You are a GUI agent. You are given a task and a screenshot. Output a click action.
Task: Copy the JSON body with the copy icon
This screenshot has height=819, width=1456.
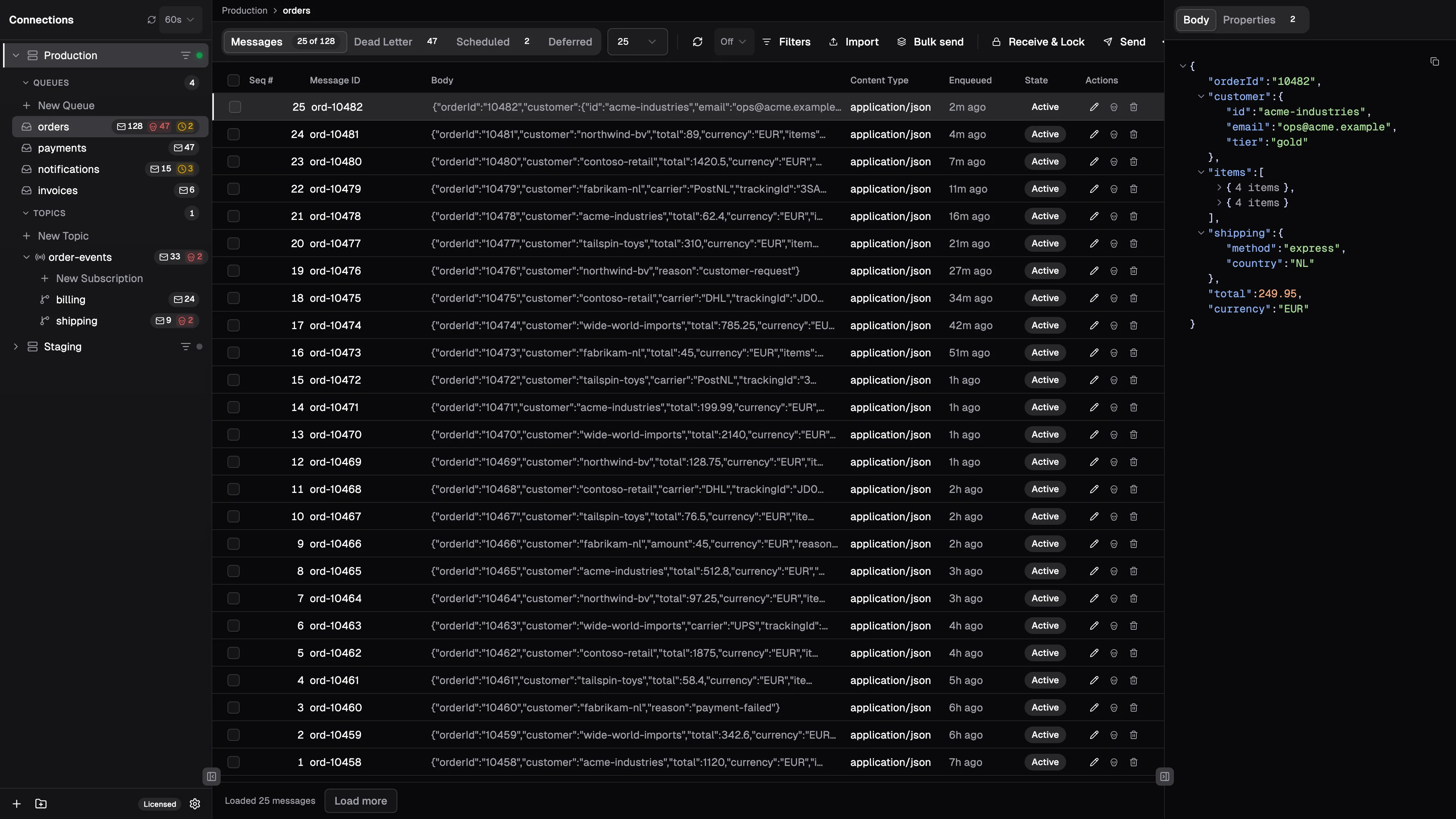[1434, 61]
